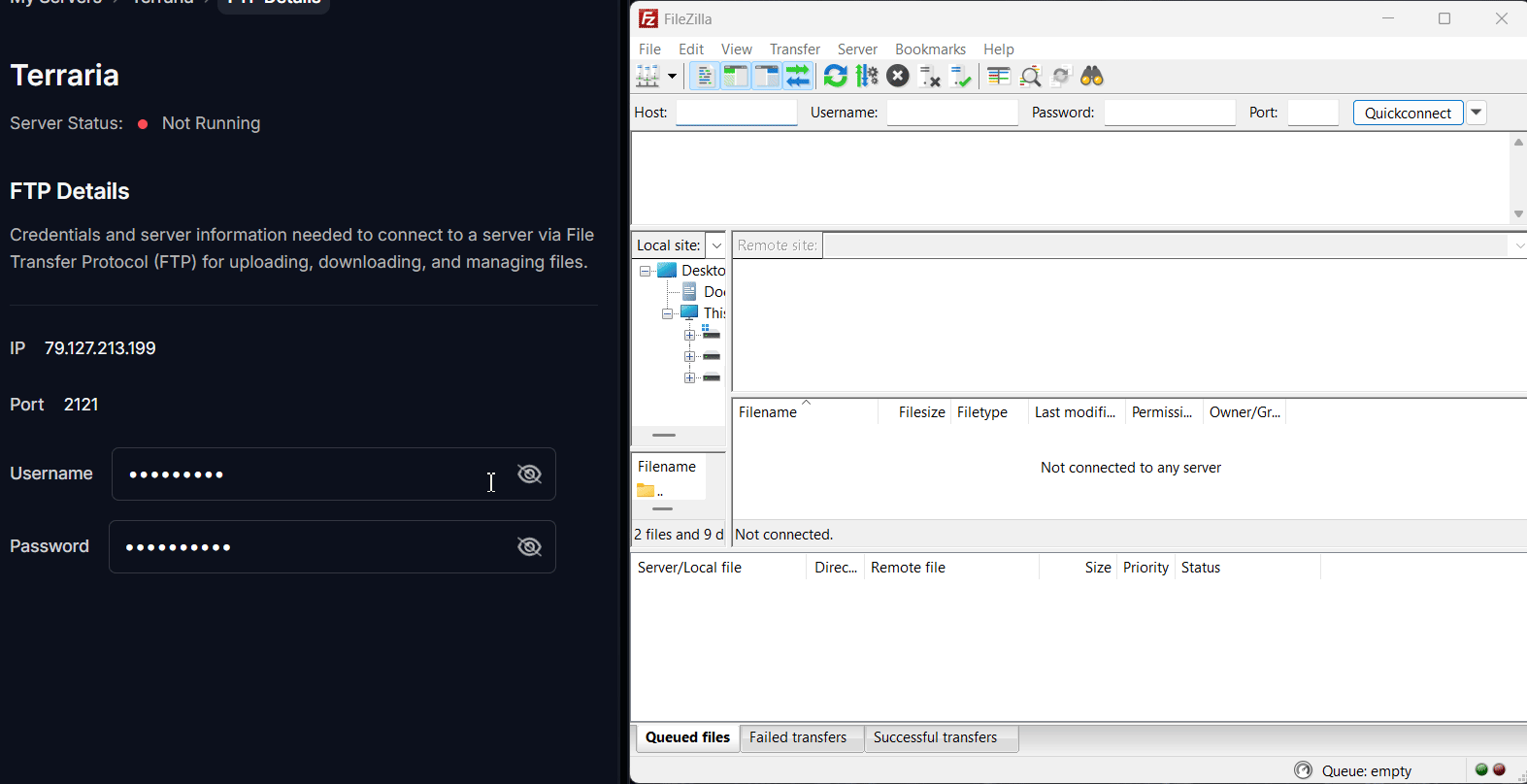Show hidden FTP username with eye icon
1527x784 pixels.
coord(529,474)
